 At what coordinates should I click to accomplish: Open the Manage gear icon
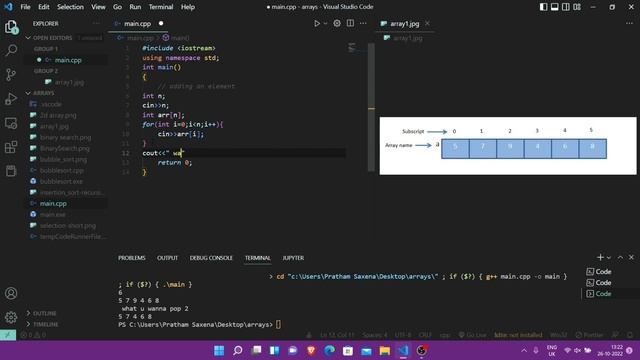point(11,317)
